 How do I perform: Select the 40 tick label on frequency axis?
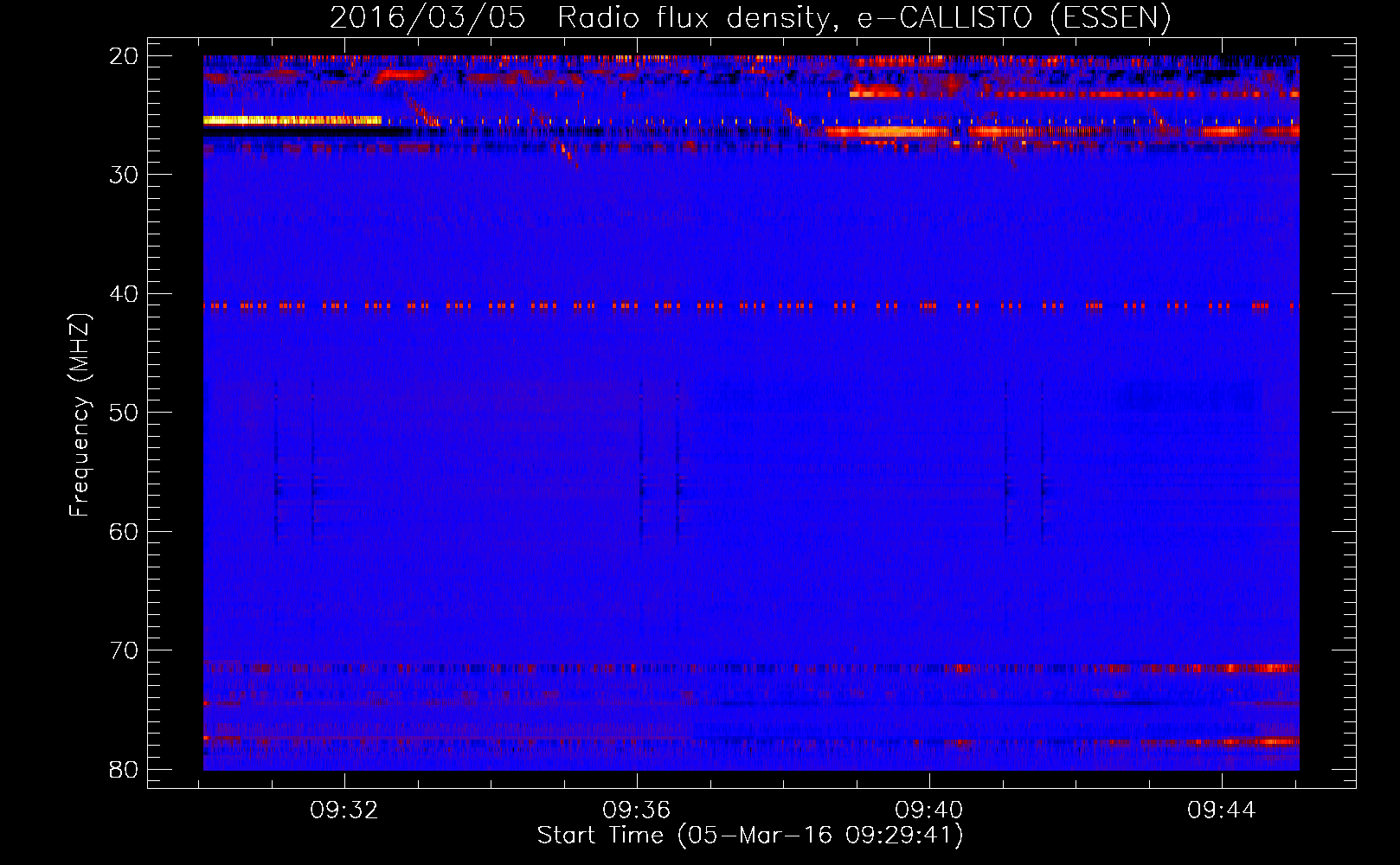pos(125,294)
